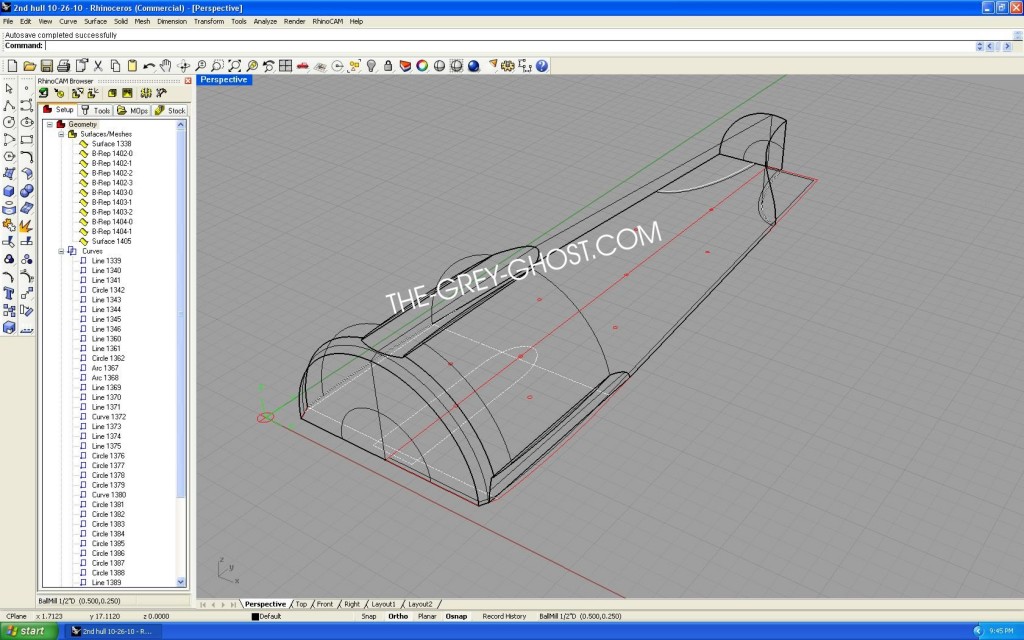1024x640 pixels.
Task: Click the Rectangle tool in sidebar
Action: point(26,139)
